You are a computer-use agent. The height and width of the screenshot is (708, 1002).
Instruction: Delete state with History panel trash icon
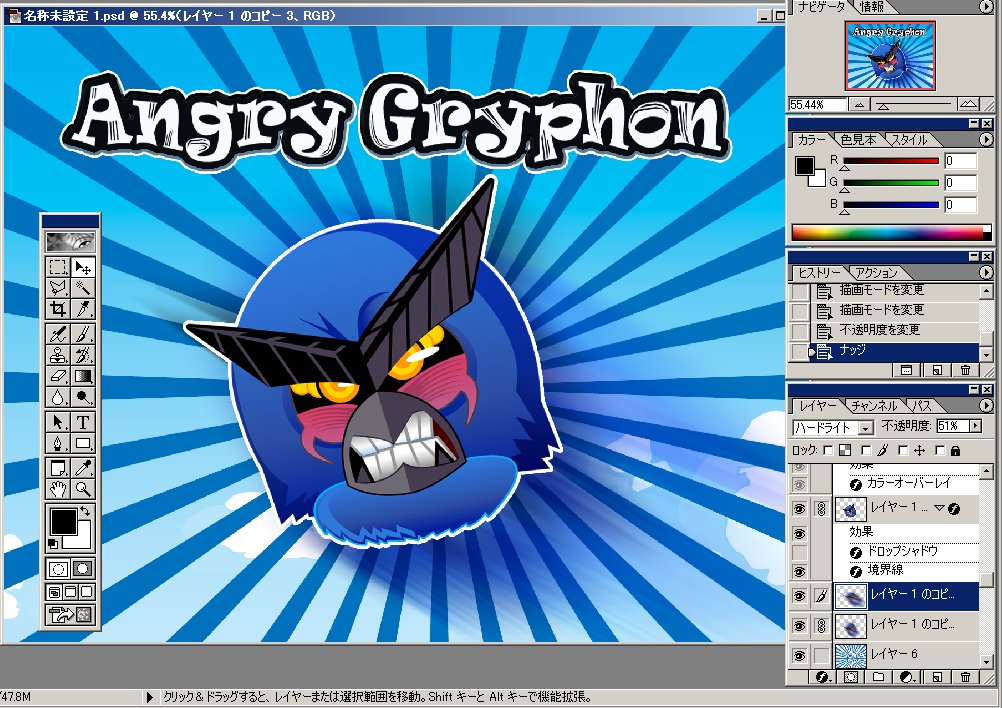tap(965, 370)
